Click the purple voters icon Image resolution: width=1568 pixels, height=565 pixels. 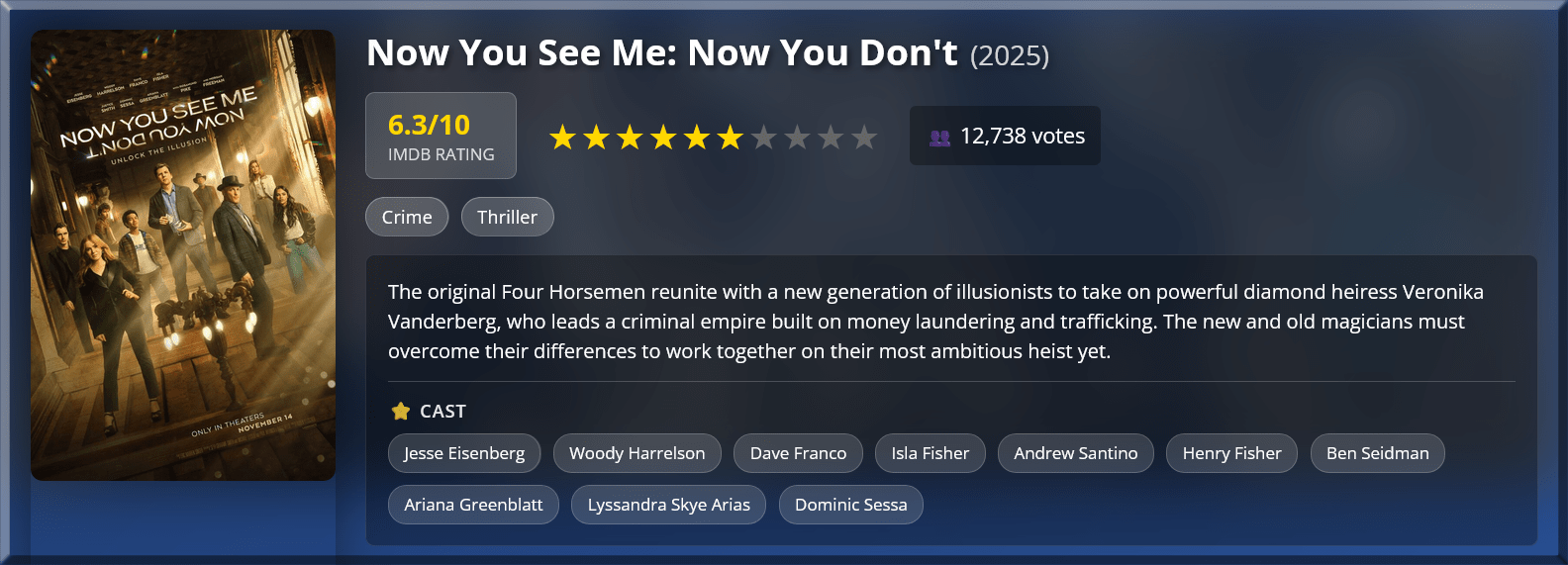tap(939, 138)
